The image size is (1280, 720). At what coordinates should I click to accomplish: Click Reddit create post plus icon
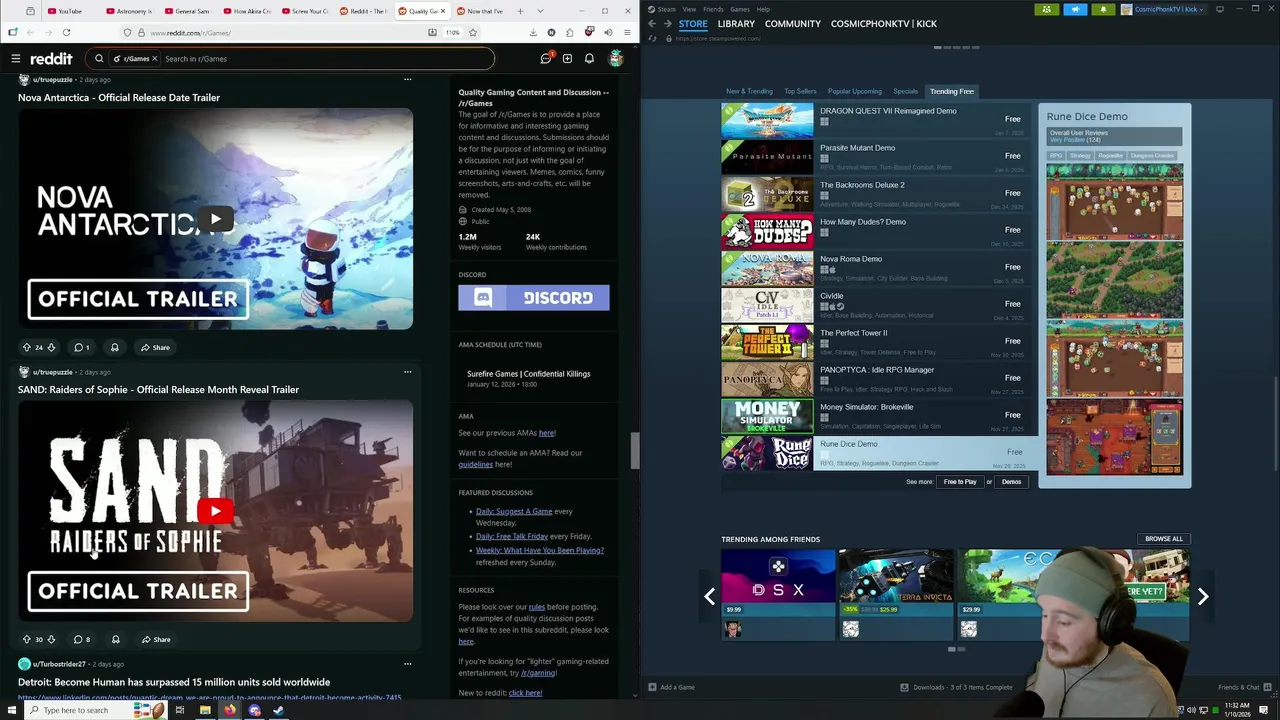567,59
